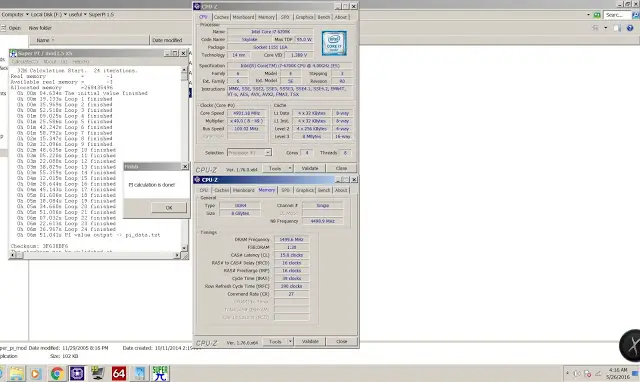640x382 pixels.
Task: Click Super PI log vertical scrollbar
Action: click(184, 159)
